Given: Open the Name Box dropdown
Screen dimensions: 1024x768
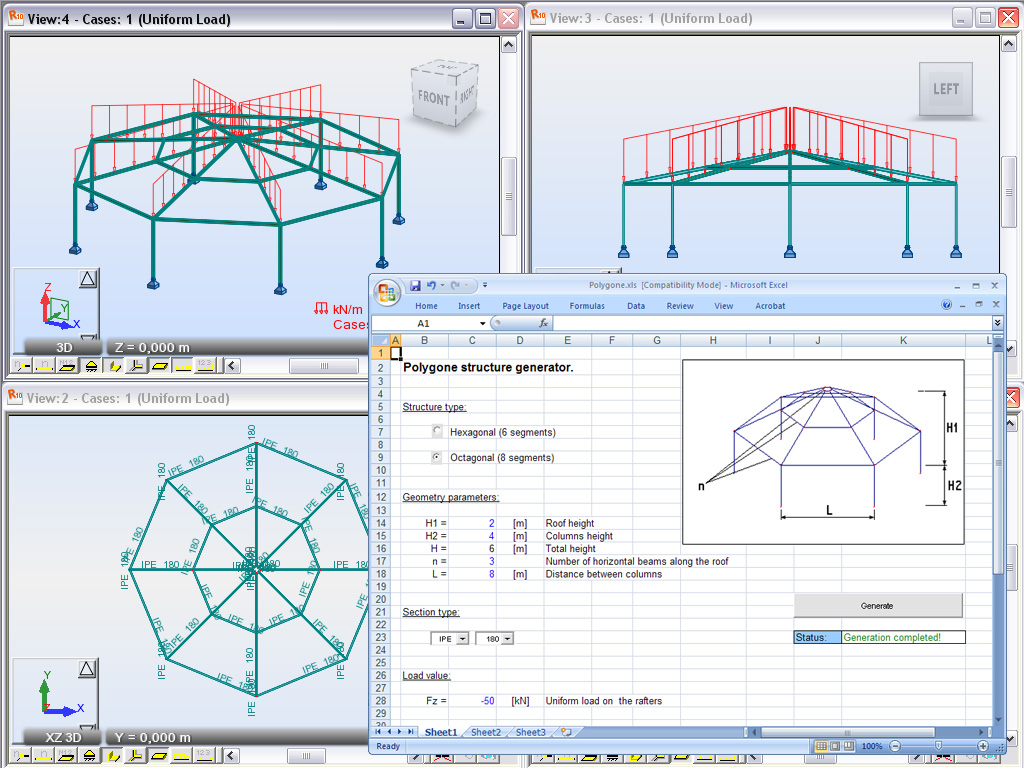Looking at the screenshot, I should [483, 323].
